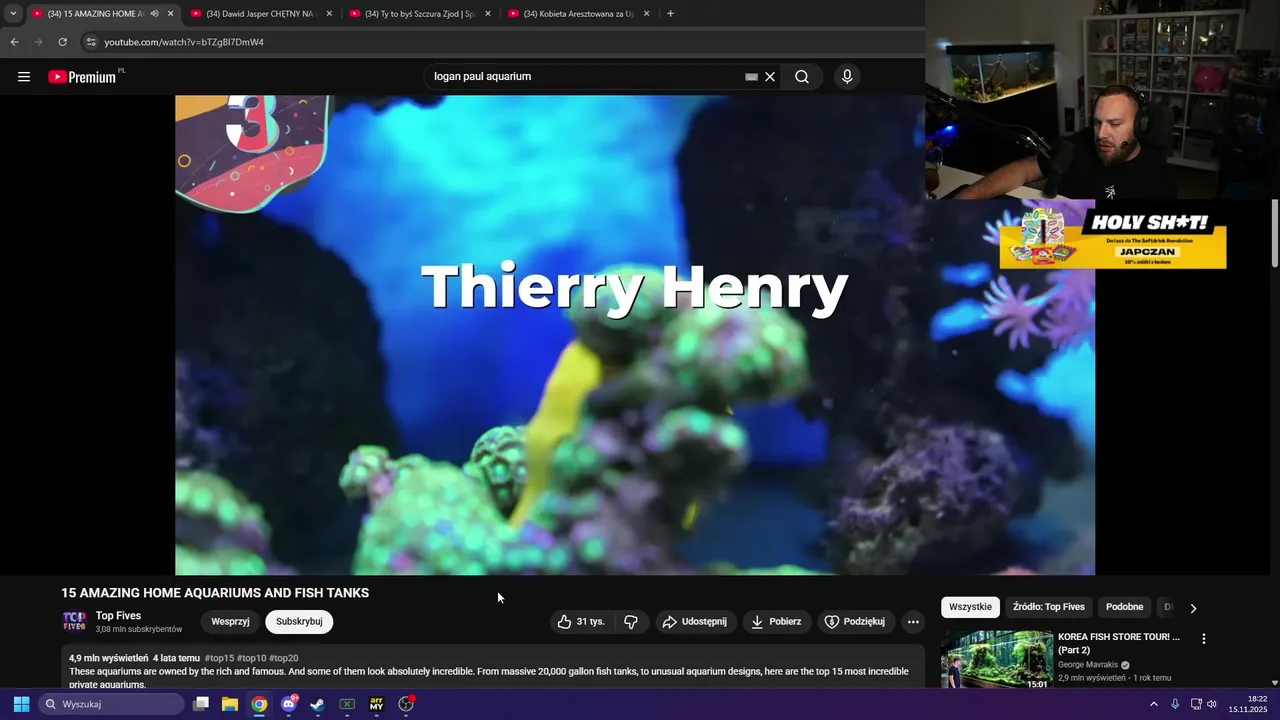Close the Dawid Jasper tab
1280x720 pixels.
coord(329,14)
